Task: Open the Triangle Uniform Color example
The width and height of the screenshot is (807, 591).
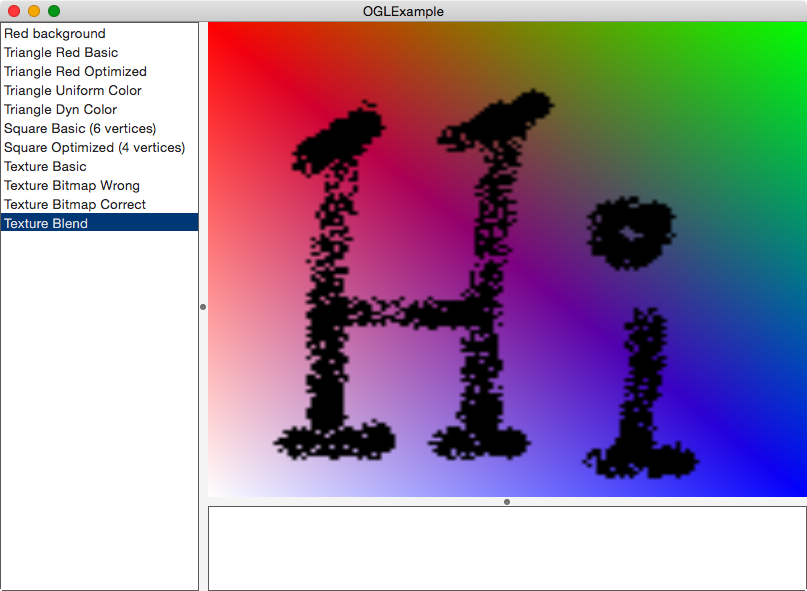Action: tap(71, 90)
